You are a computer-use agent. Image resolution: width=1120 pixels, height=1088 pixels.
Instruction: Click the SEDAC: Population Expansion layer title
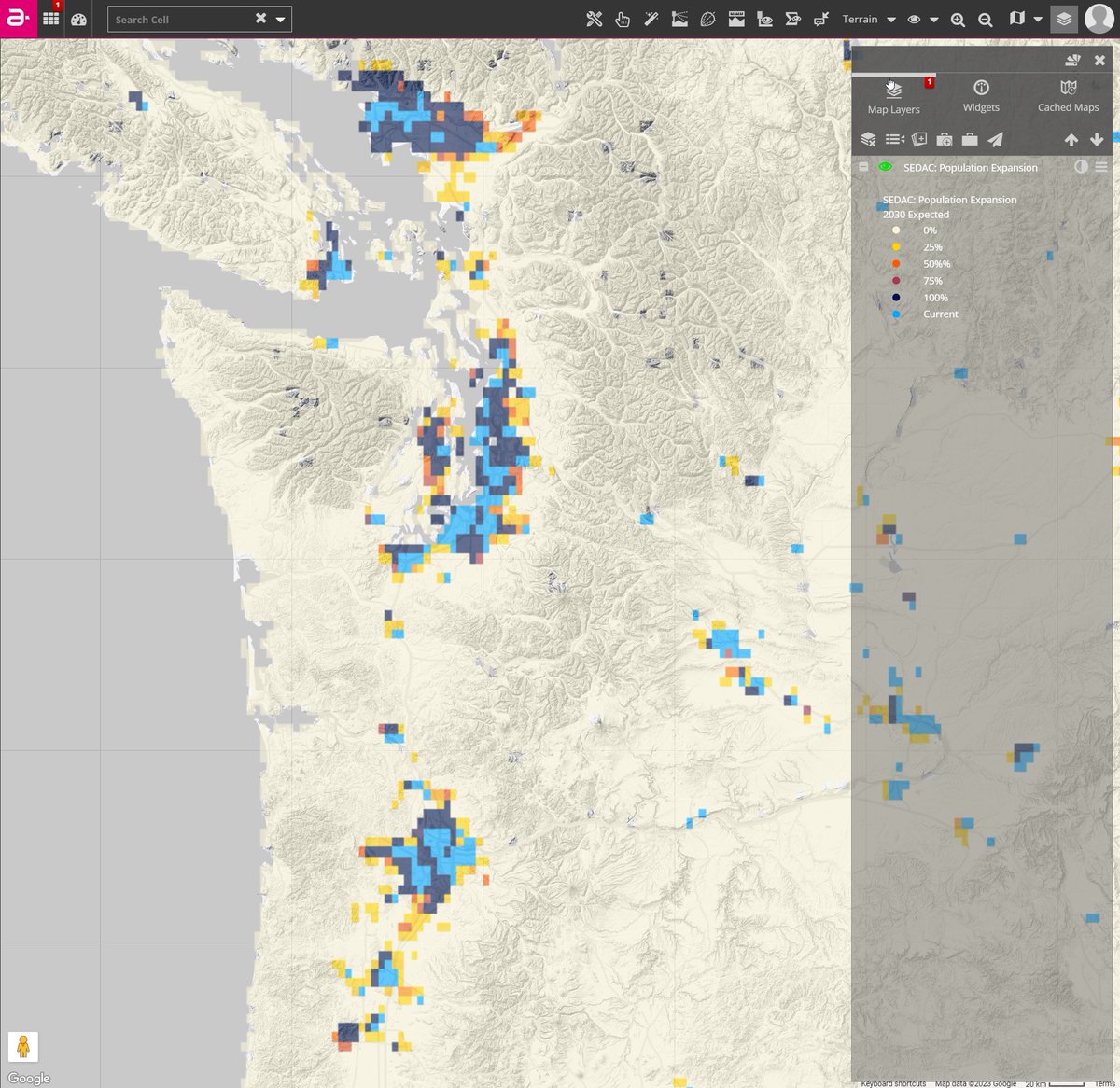971,168
